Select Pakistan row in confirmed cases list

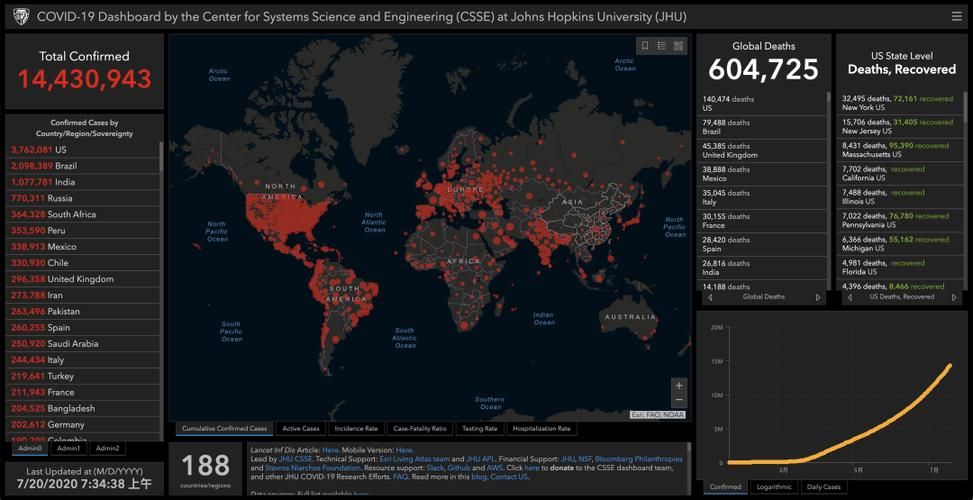pyautogui.click(x=83, y=311)
